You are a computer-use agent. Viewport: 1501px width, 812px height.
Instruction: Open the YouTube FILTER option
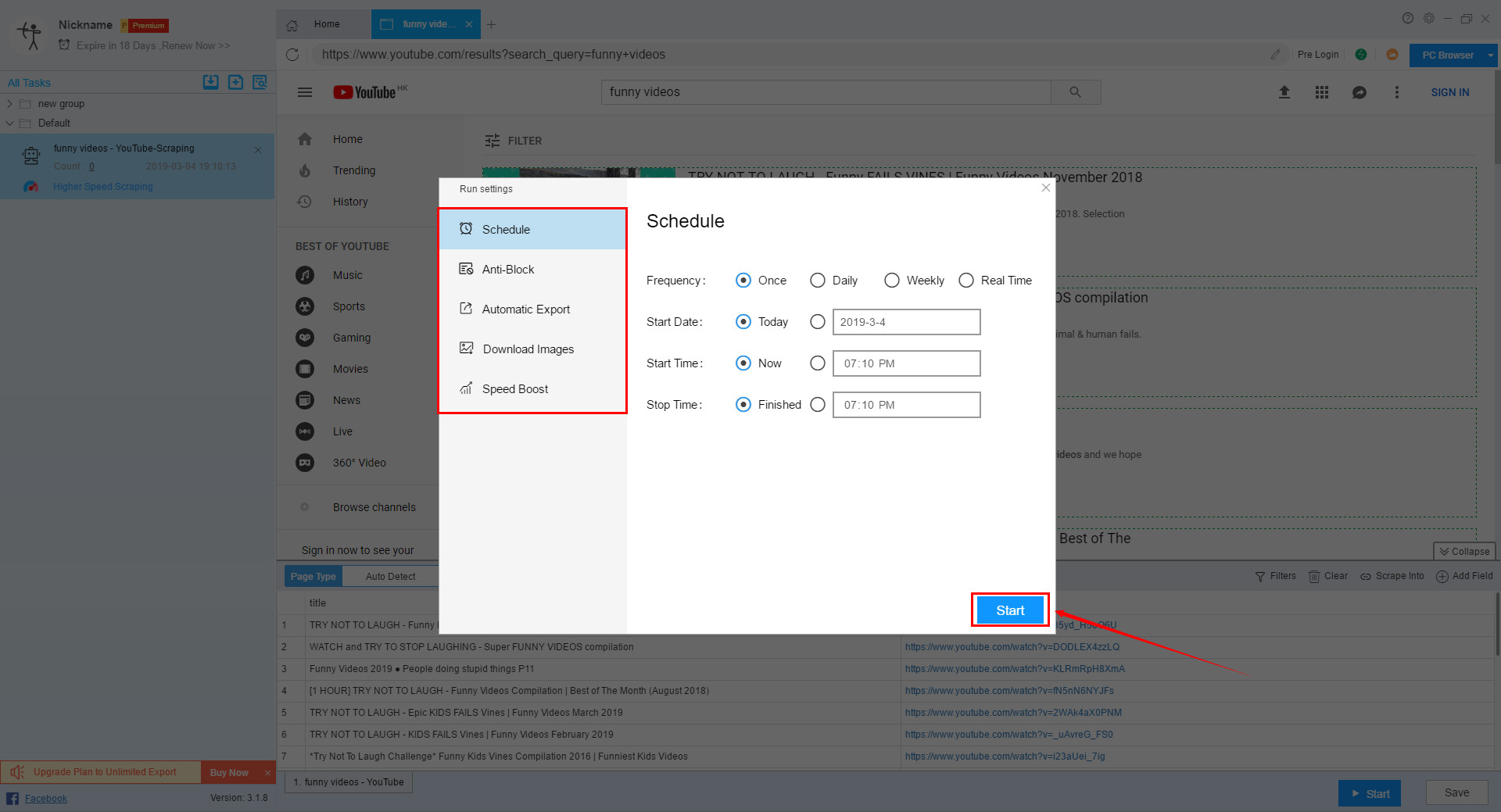click(x=514, y=141)
